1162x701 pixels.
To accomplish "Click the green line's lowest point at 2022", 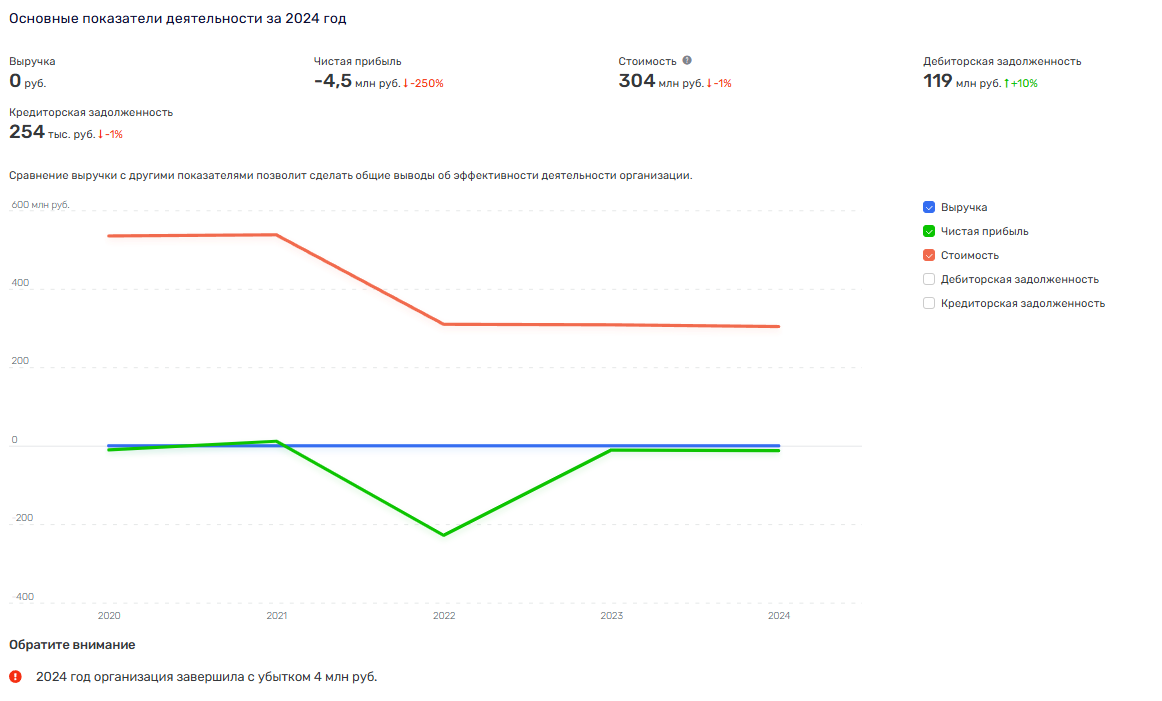I will tap(444, 535).
